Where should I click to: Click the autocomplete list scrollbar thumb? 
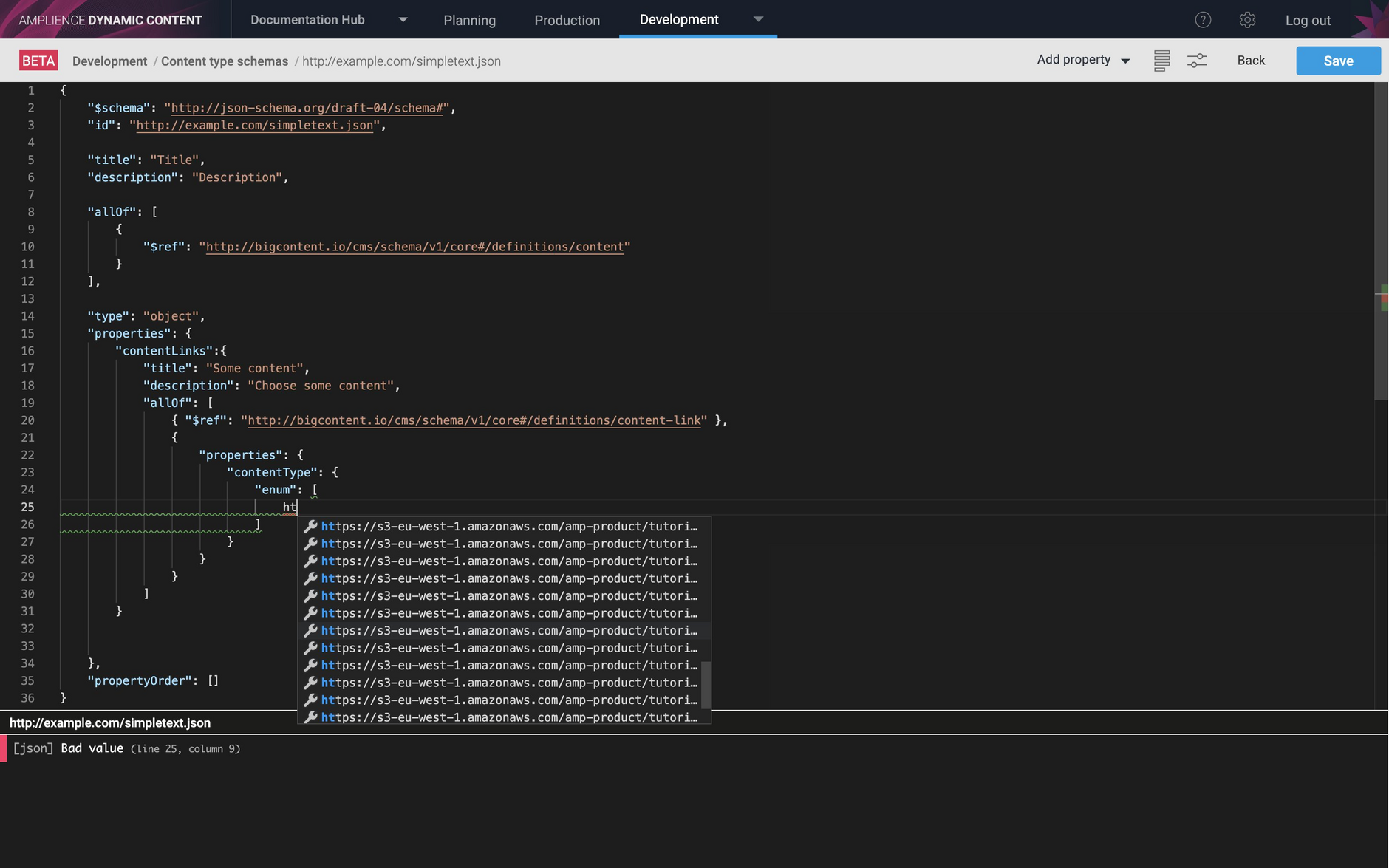706,685
